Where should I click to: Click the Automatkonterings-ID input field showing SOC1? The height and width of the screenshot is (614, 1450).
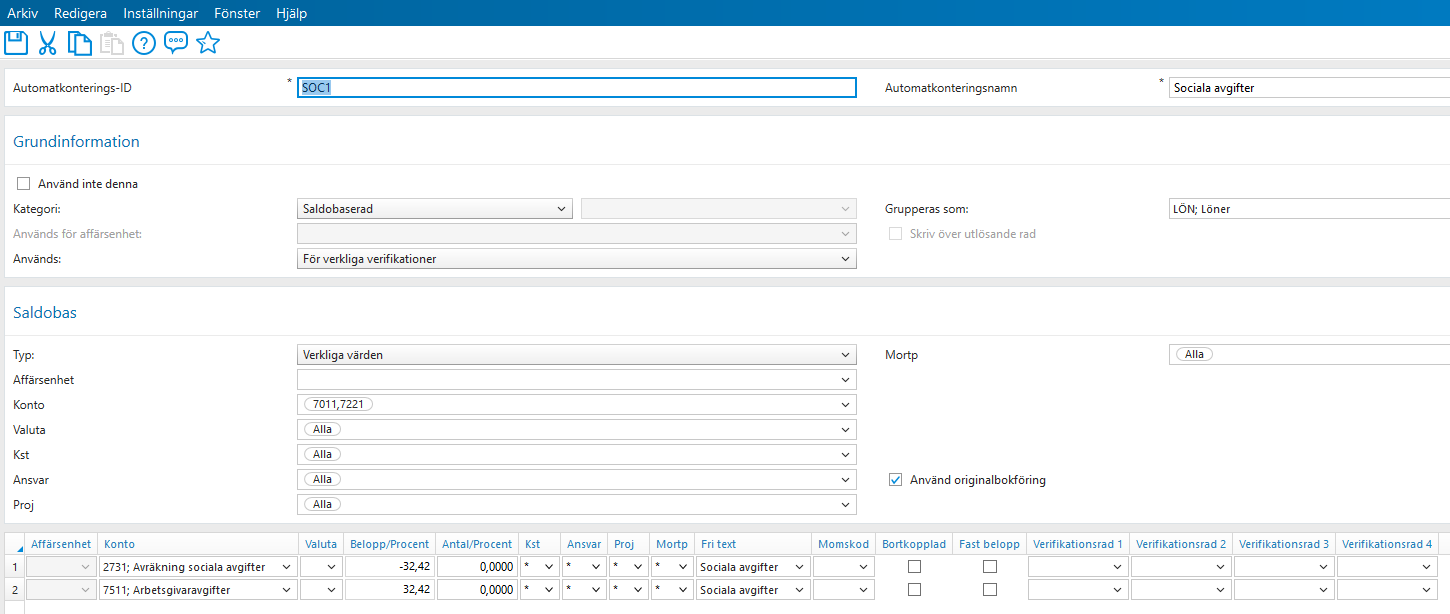pyautogui.click(x=576, y=87)
